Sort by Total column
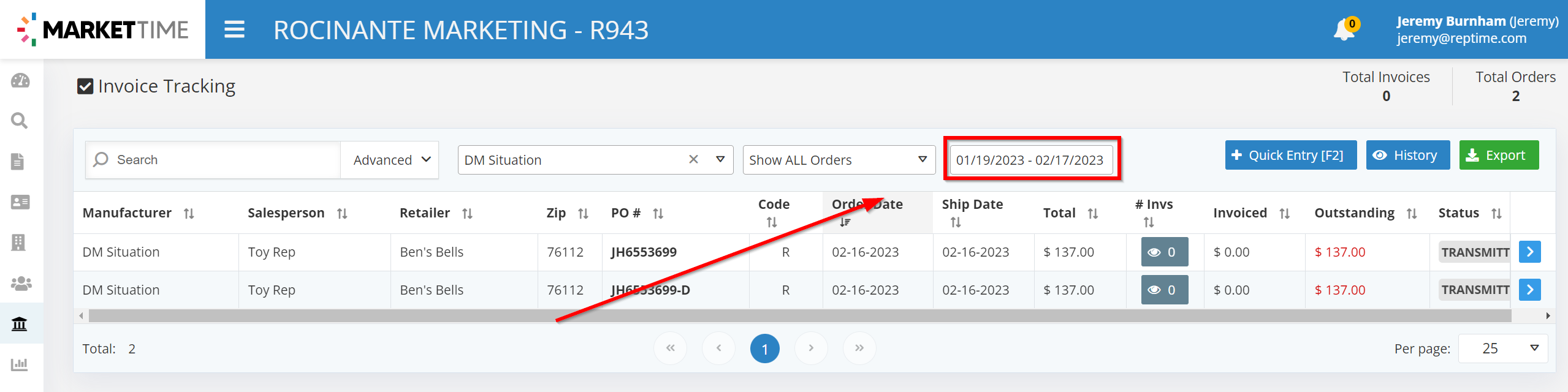The height and width of the screenshot is (392, 1568). [1092, 213]
